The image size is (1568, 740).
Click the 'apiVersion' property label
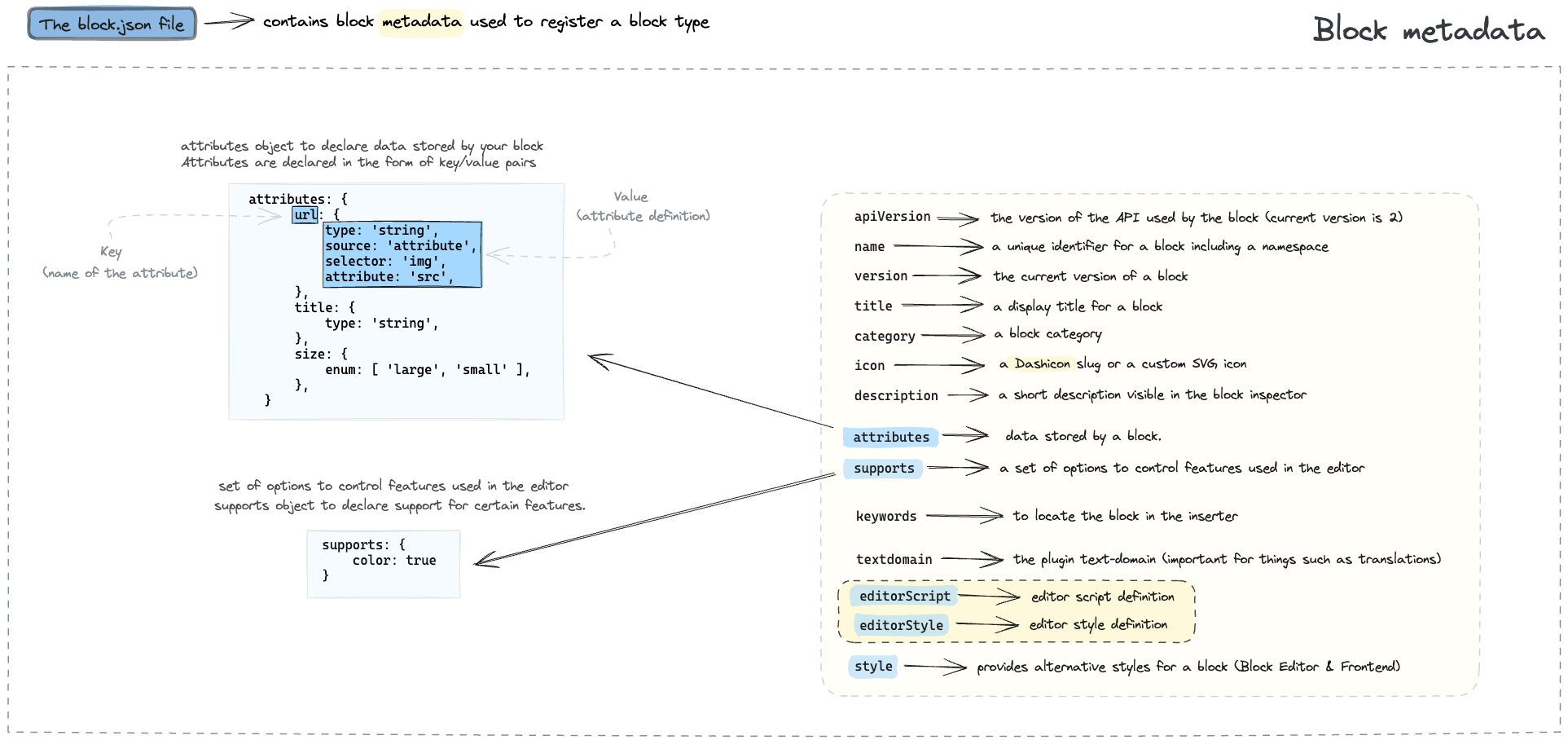[x=892, y=217]
